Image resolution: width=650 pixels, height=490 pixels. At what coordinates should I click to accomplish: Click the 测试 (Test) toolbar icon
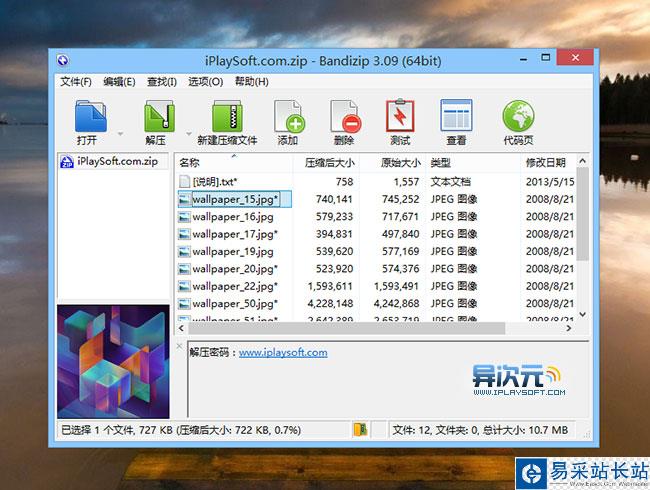tap(400, 116)
